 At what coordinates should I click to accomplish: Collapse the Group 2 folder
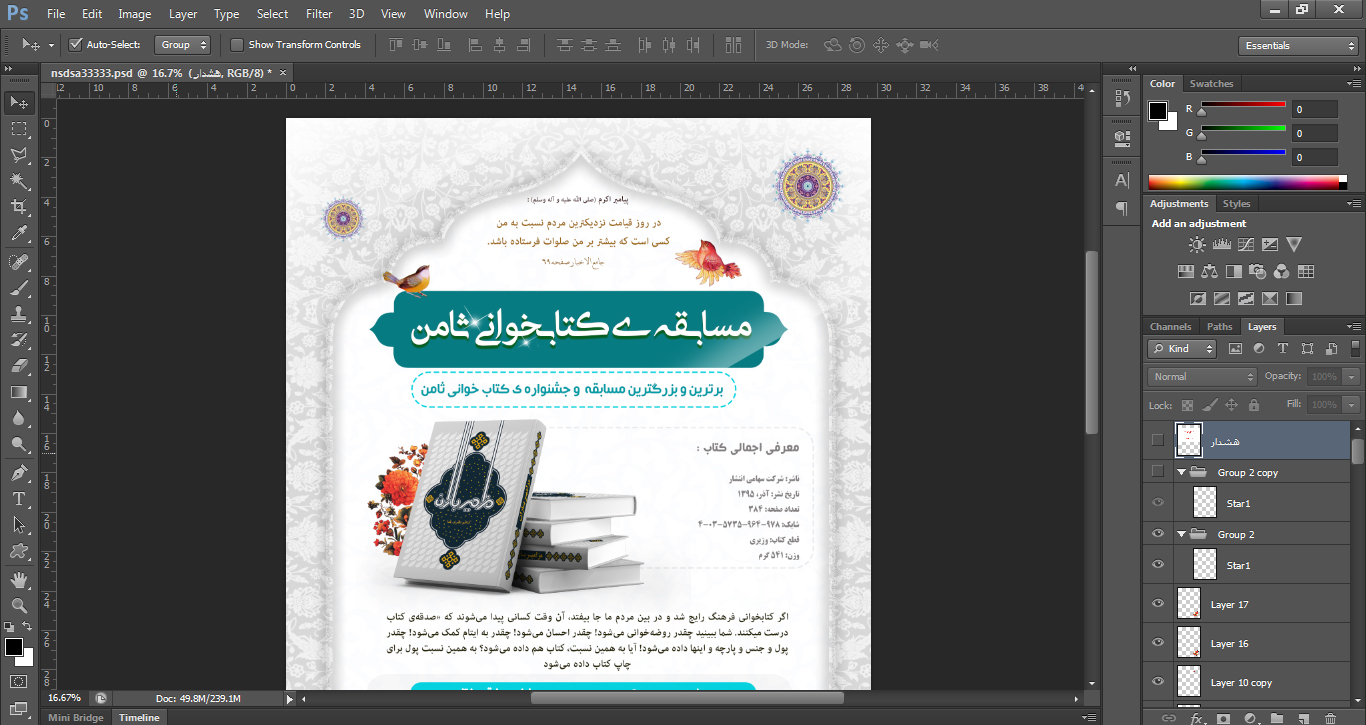1182,535
